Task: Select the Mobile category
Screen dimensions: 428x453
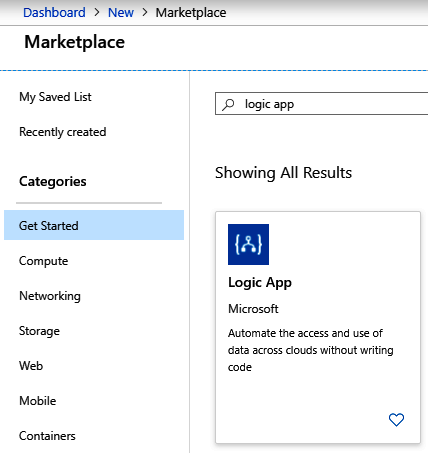Action: (38, 401)
